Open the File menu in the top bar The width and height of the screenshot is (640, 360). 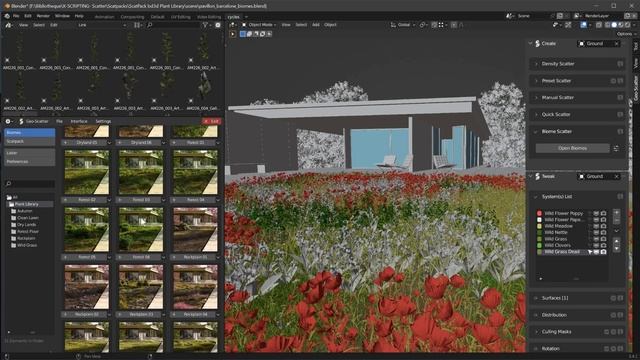coord(16,16)
